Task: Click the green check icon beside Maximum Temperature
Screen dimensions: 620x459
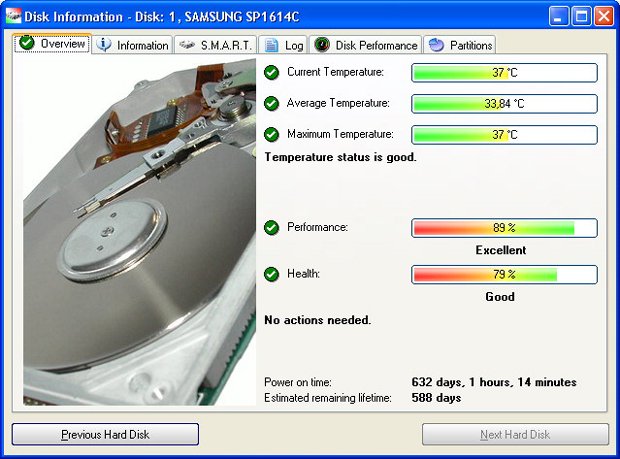Action: click(271, 134)
